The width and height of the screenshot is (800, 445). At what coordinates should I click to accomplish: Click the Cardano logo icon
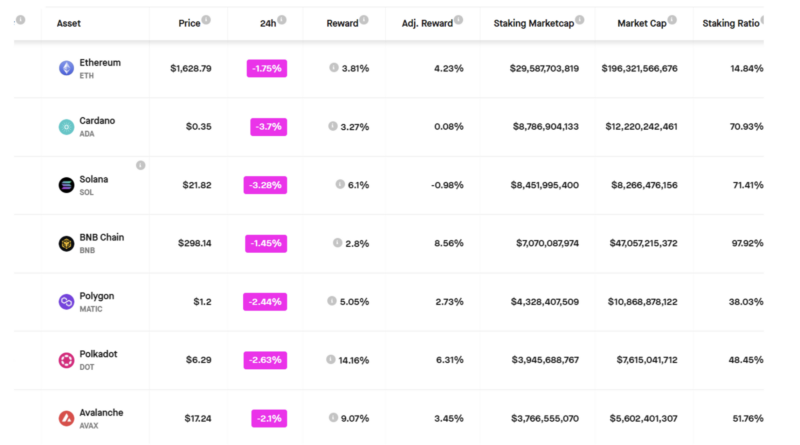(x=66, y=126)
